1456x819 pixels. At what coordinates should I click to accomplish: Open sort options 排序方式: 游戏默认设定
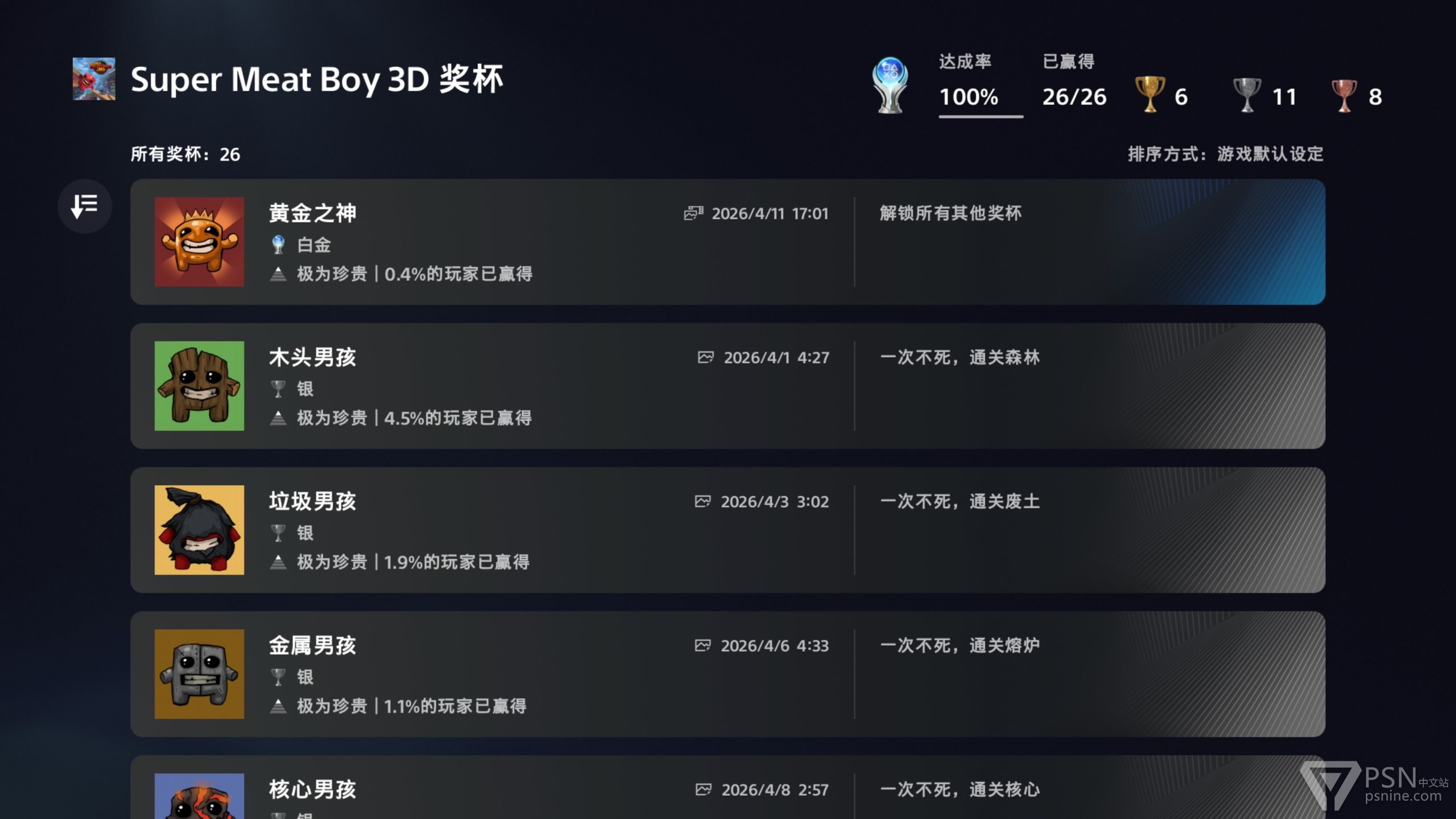[1225, 154]
